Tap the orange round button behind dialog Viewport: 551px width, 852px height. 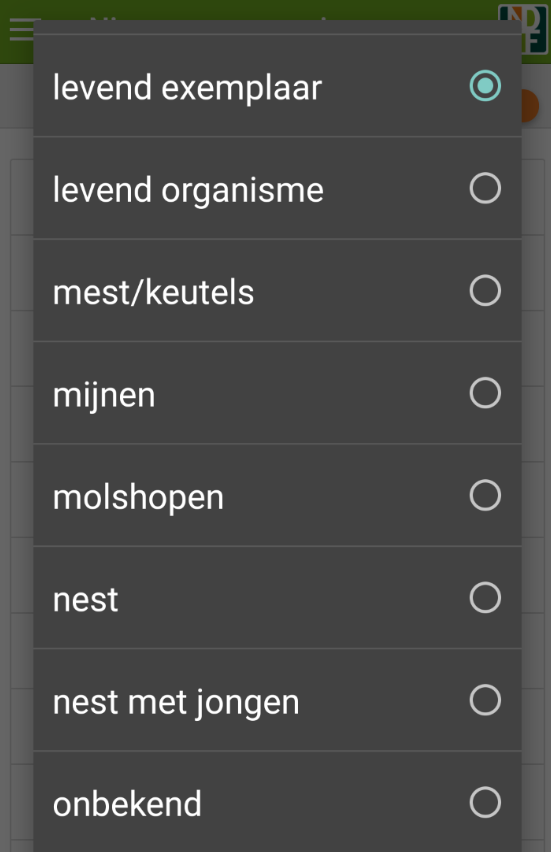(530, 106)
